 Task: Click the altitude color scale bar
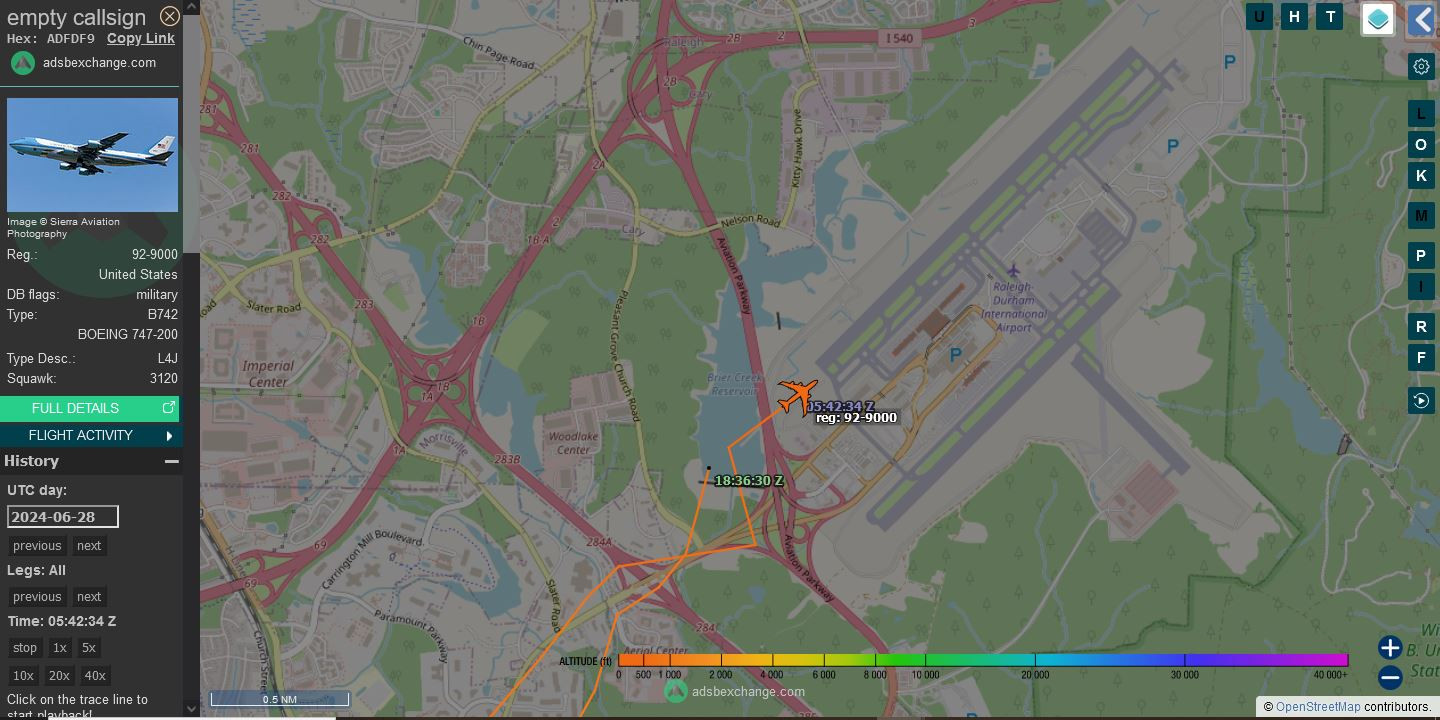tap(983, 660)
